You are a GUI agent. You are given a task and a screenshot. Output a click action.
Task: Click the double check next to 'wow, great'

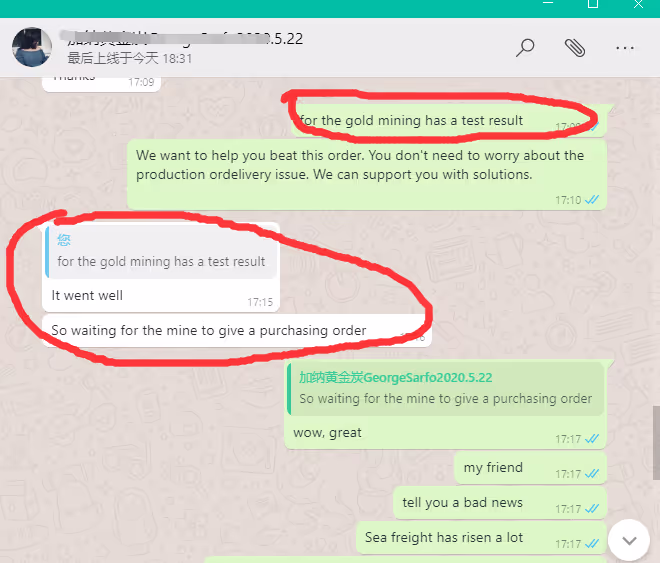(592, 439)
